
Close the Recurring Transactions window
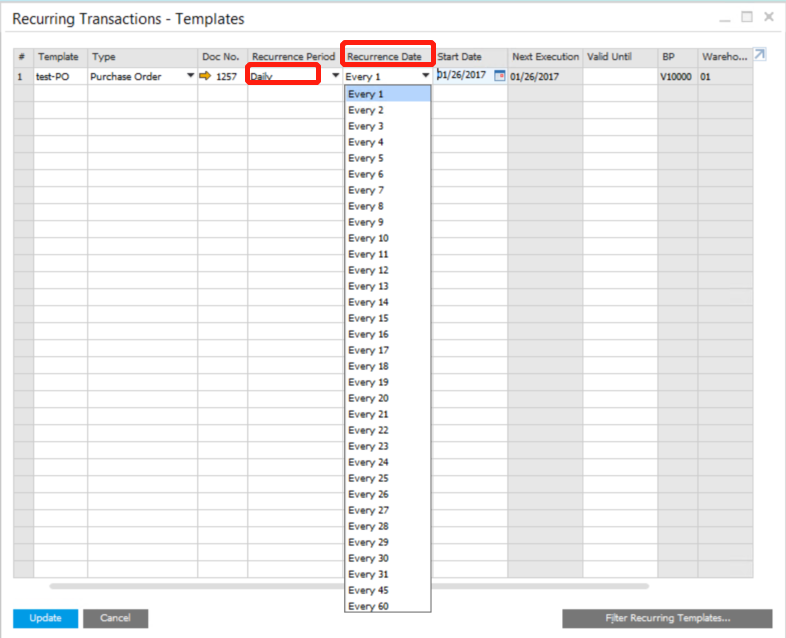pos(769,17)
